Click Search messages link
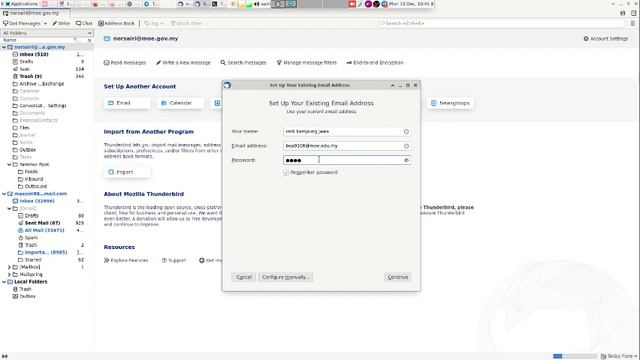The height and width of the screenshot is (360, 640). point(243,63)
